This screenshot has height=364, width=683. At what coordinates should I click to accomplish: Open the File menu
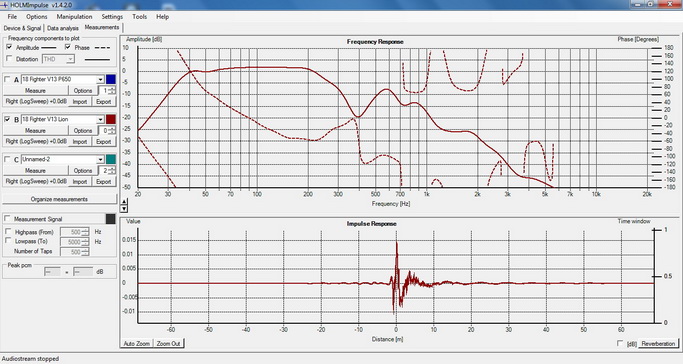point(12,17)
